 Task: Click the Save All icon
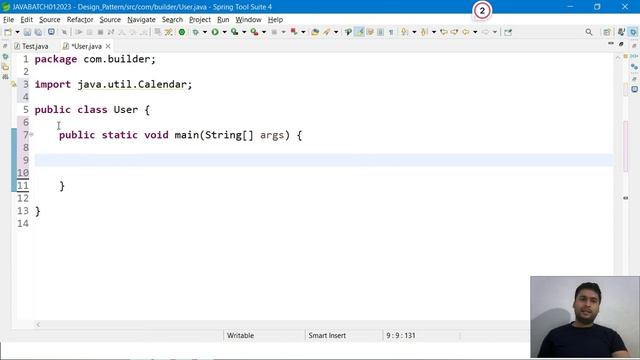[38, 32]
